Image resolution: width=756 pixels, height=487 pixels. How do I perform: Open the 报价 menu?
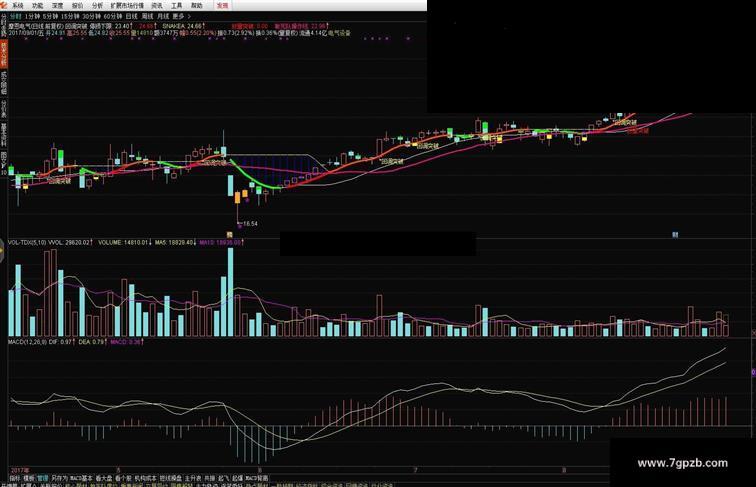point(77,6)
